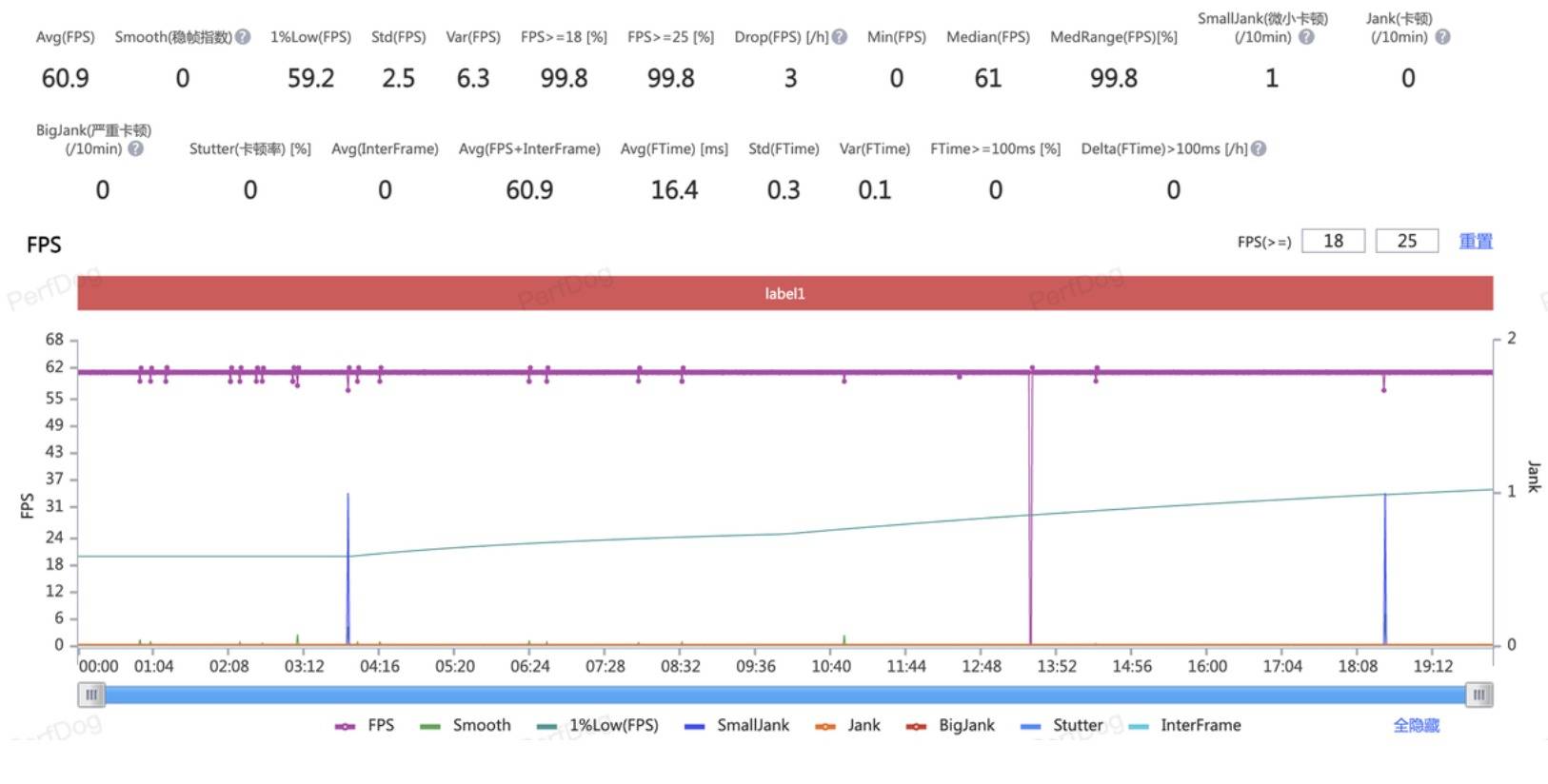This screenshot has height=784, width=1548.
Task: Open SmallJank (/10min) help tooltip icon
Action: click(x=1306, y=37)
